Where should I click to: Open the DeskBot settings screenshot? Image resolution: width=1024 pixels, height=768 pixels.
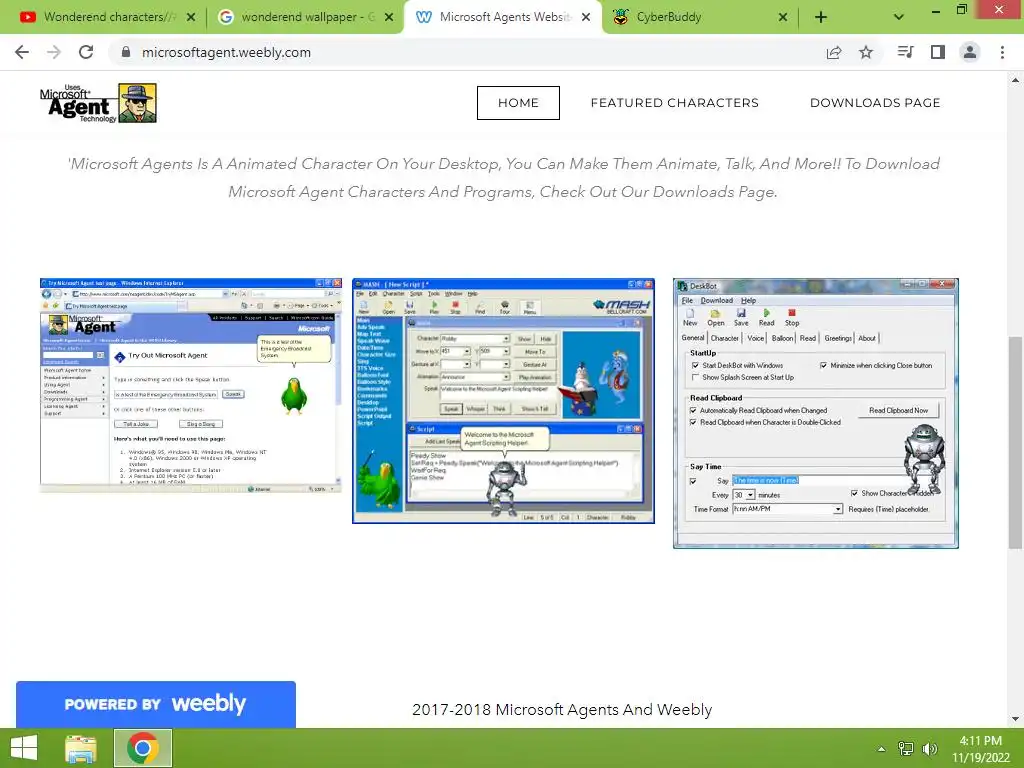pyautogui.click(x=816, y=413)
